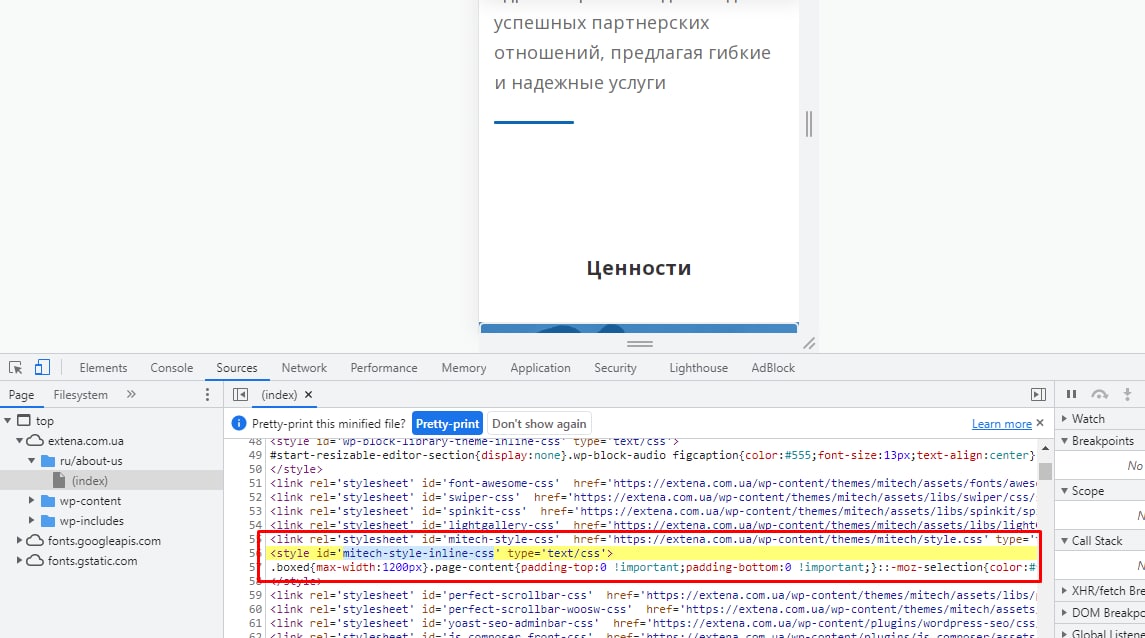
Task: Expand the wp-includes folder
Action: (x=31, y=520)
